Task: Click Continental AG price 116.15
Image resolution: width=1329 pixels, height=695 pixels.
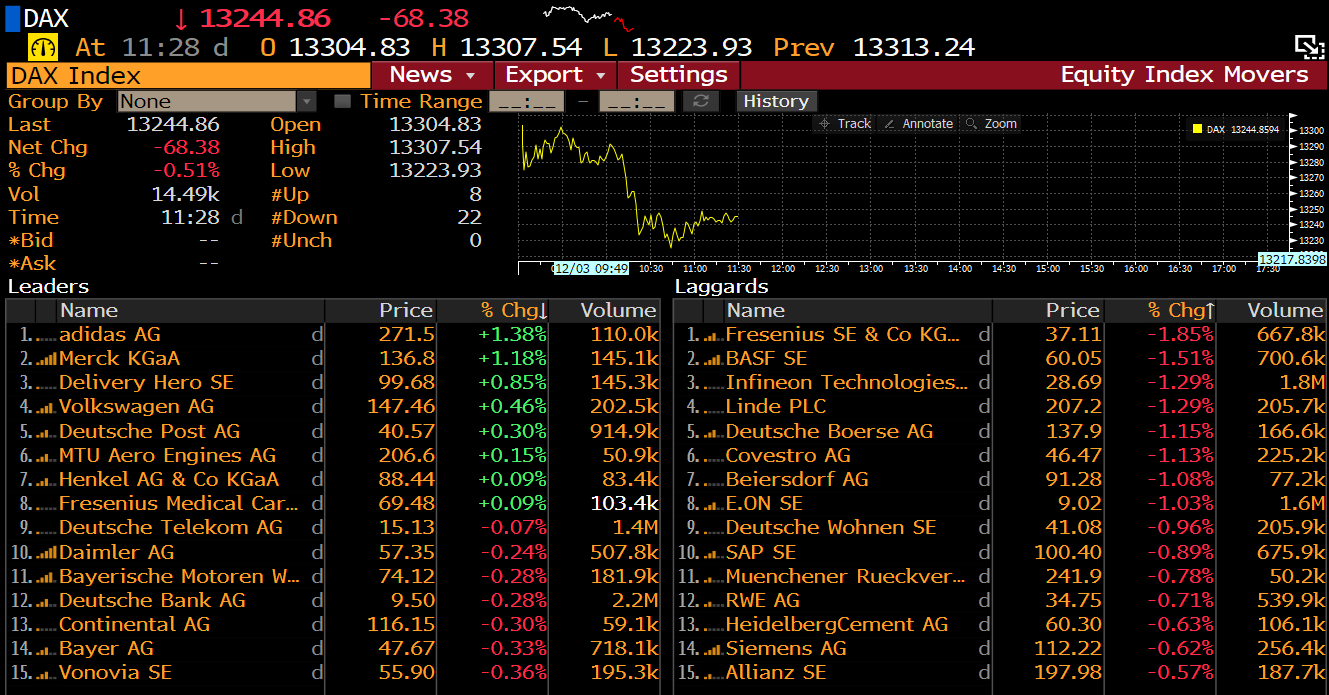Action: [x=401, y=624]
